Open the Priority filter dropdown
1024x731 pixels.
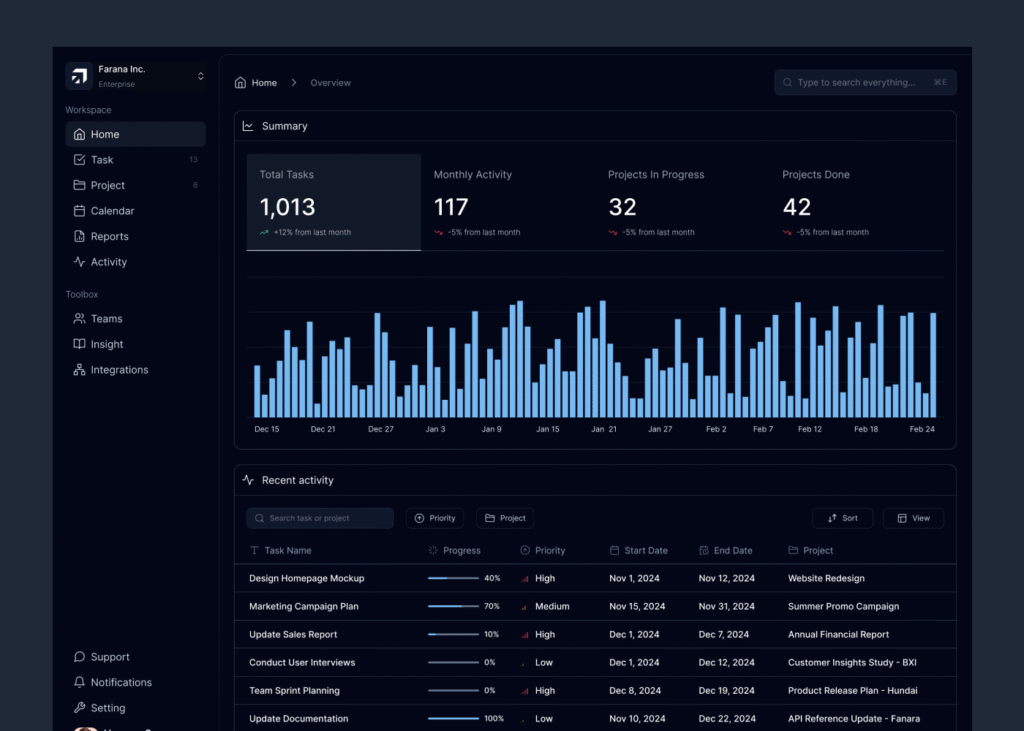[435, 518]
